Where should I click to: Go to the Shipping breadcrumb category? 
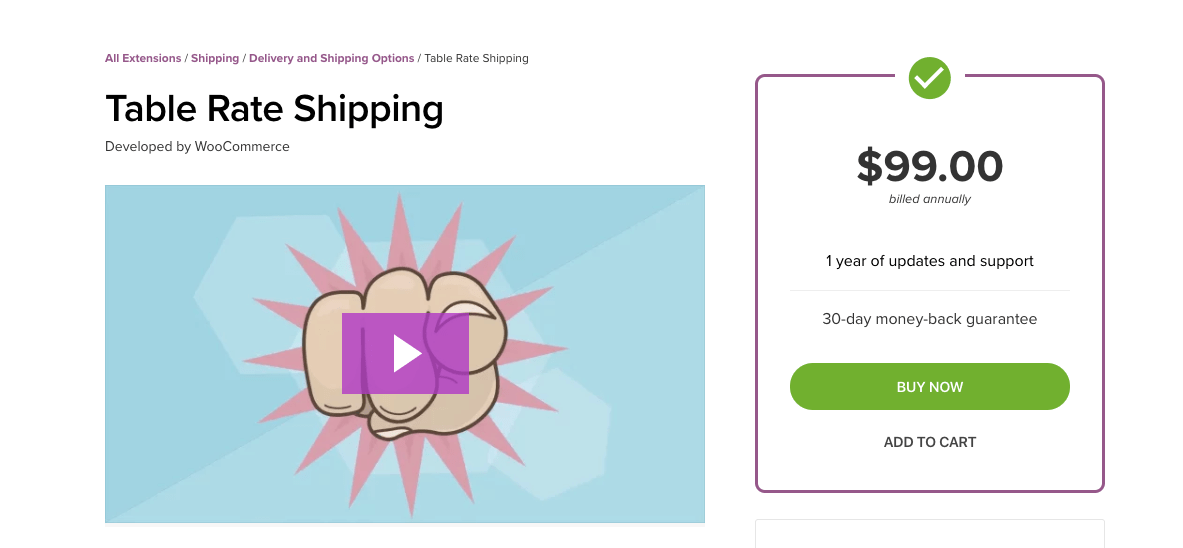point(215,58)
